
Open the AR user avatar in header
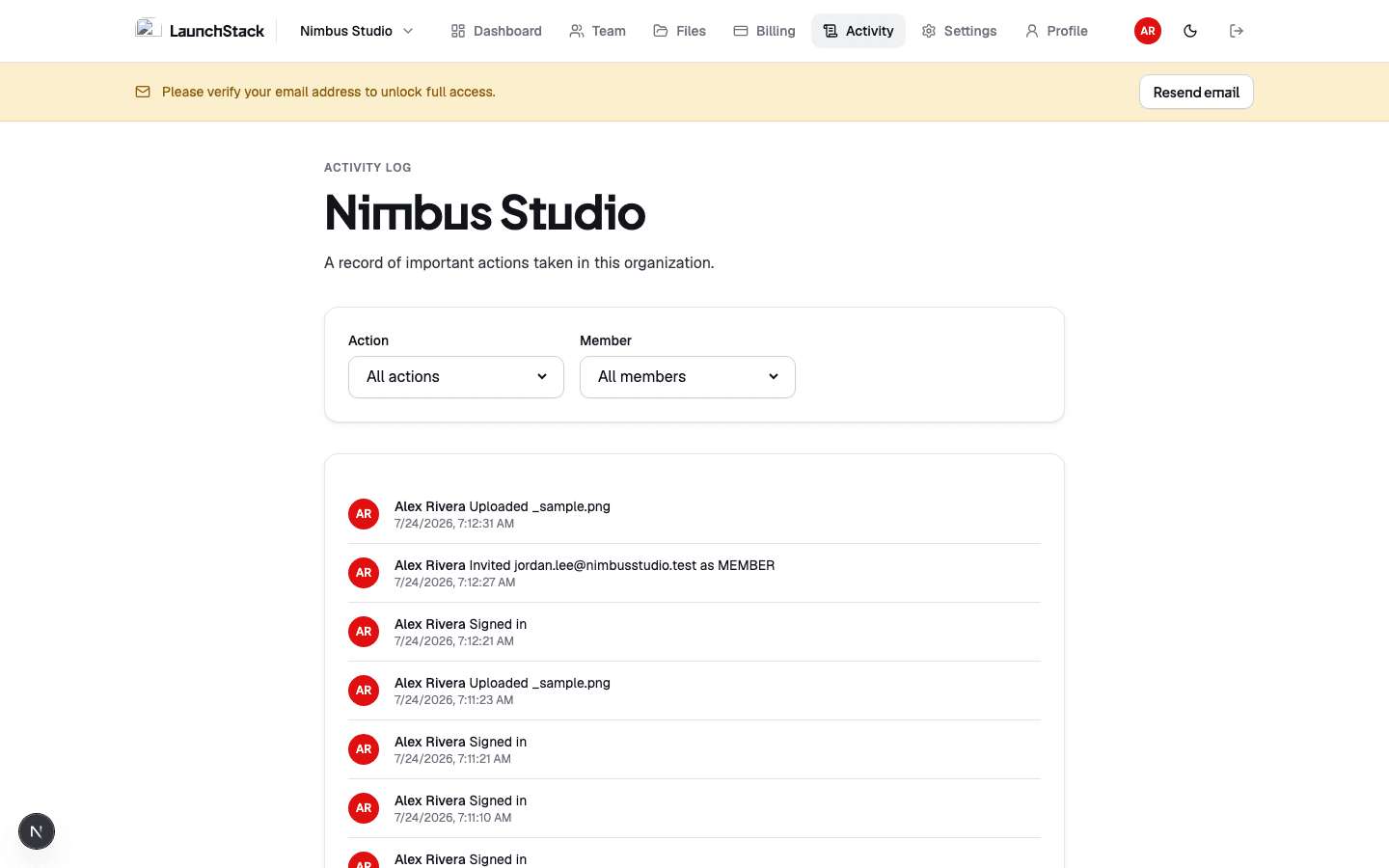point(1148,31)
